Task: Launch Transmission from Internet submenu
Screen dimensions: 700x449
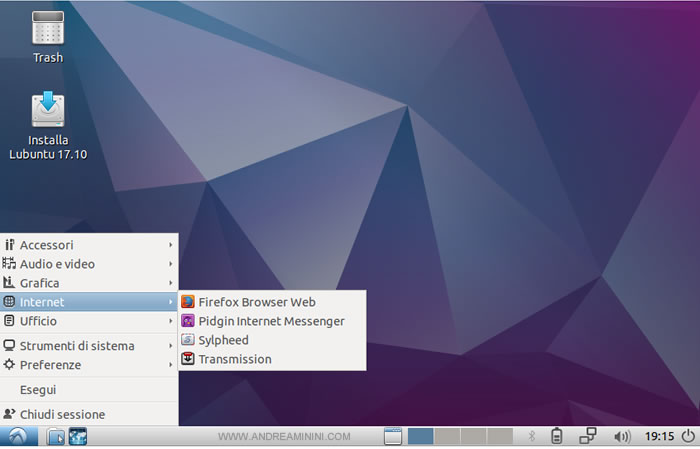Action: coord(234,359)
